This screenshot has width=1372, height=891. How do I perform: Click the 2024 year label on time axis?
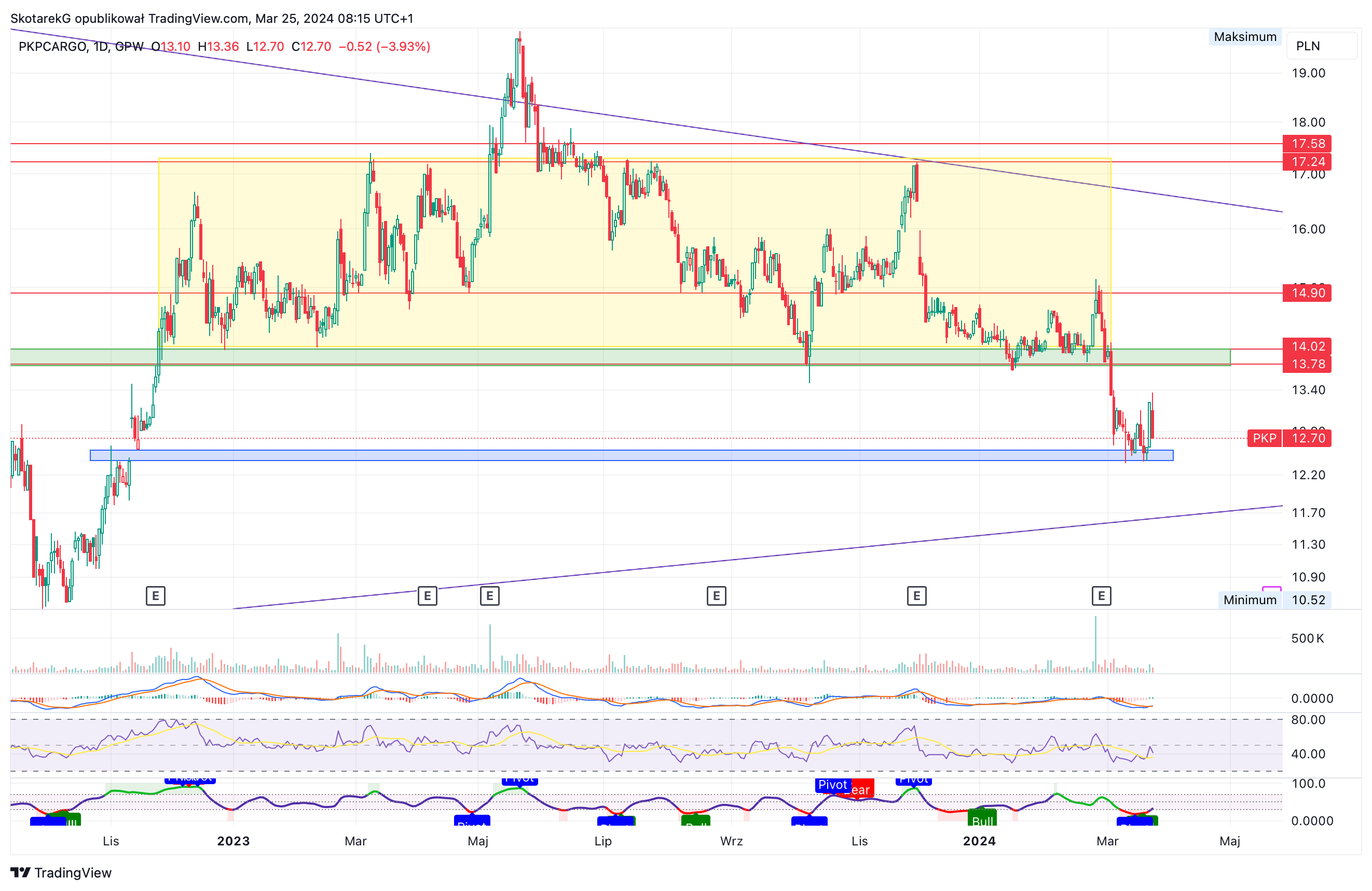tap(979, 841)
